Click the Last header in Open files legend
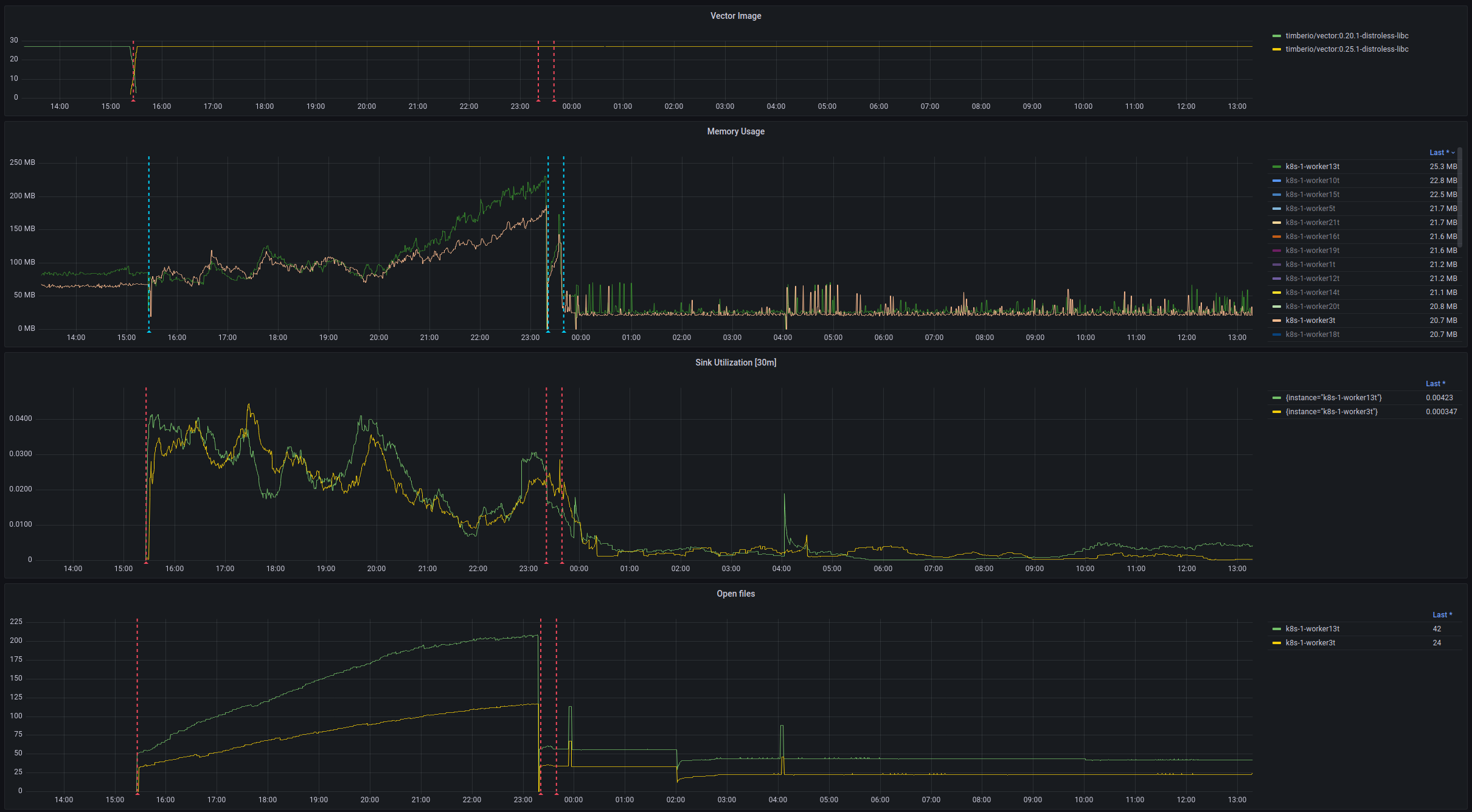This screenshot has width=1472, height=812. pos(1440,614)
